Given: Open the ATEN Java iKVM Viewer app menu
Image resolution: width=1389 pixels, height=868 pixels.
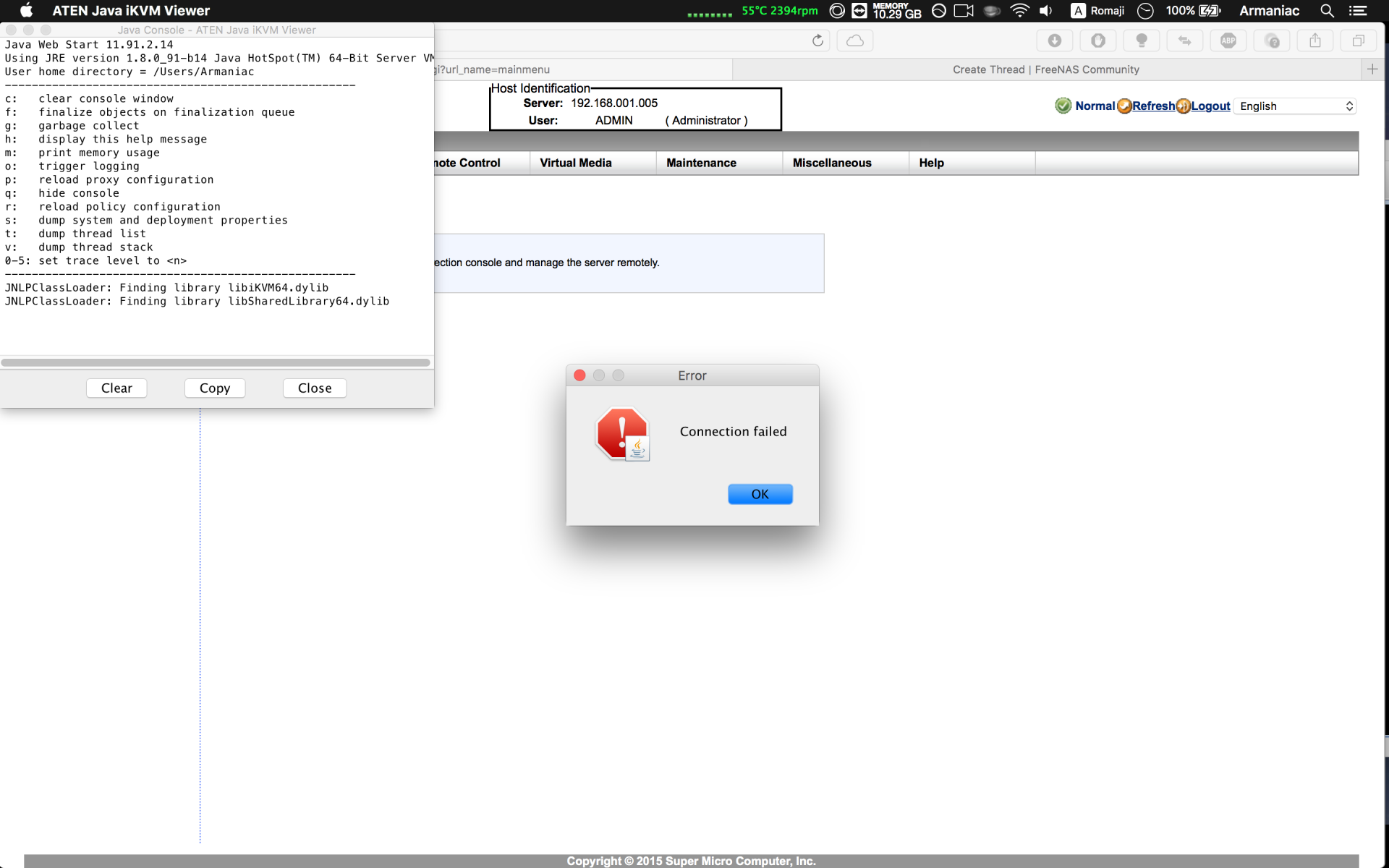Looking at the screenshot, I should pos(131,10).
